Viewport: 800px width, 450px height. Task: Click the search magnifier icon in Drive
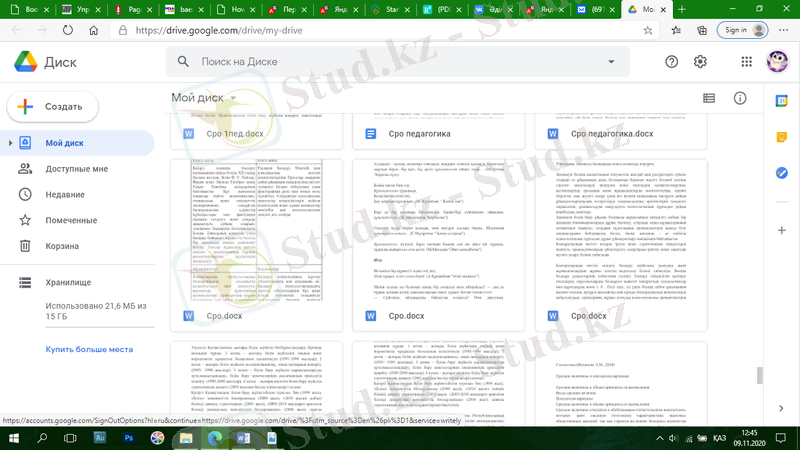click(183, 62)
